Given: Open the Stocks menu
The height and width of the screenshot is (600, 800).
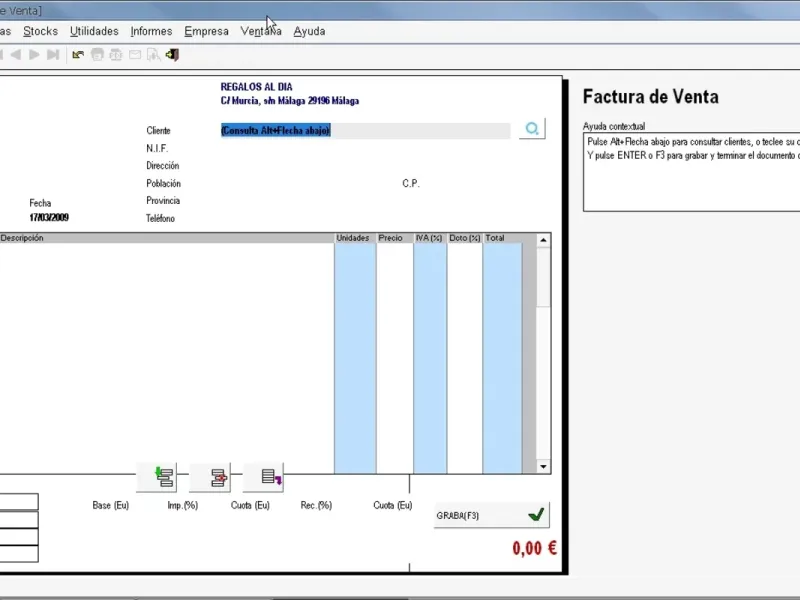Looking at the screenshot, I should (40, 31).
